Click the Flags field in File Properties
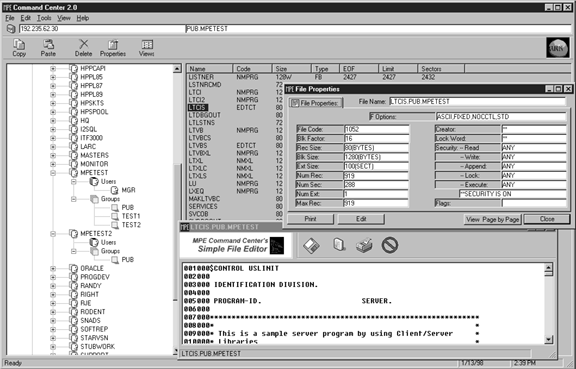 pyautogui.click(x=534, y=203)
